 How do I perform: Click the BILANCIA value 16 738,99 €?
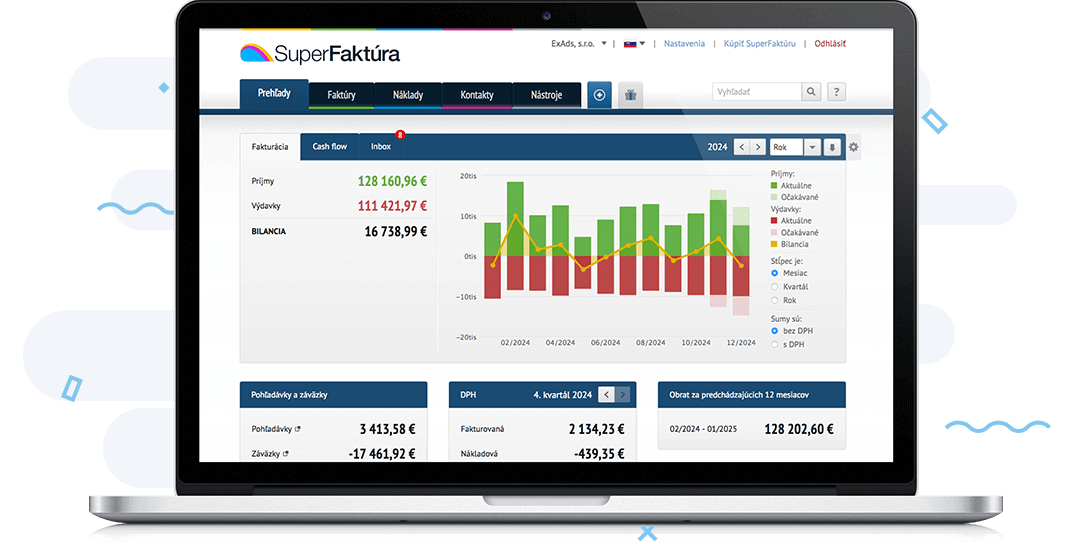click(x=396, y=231)
